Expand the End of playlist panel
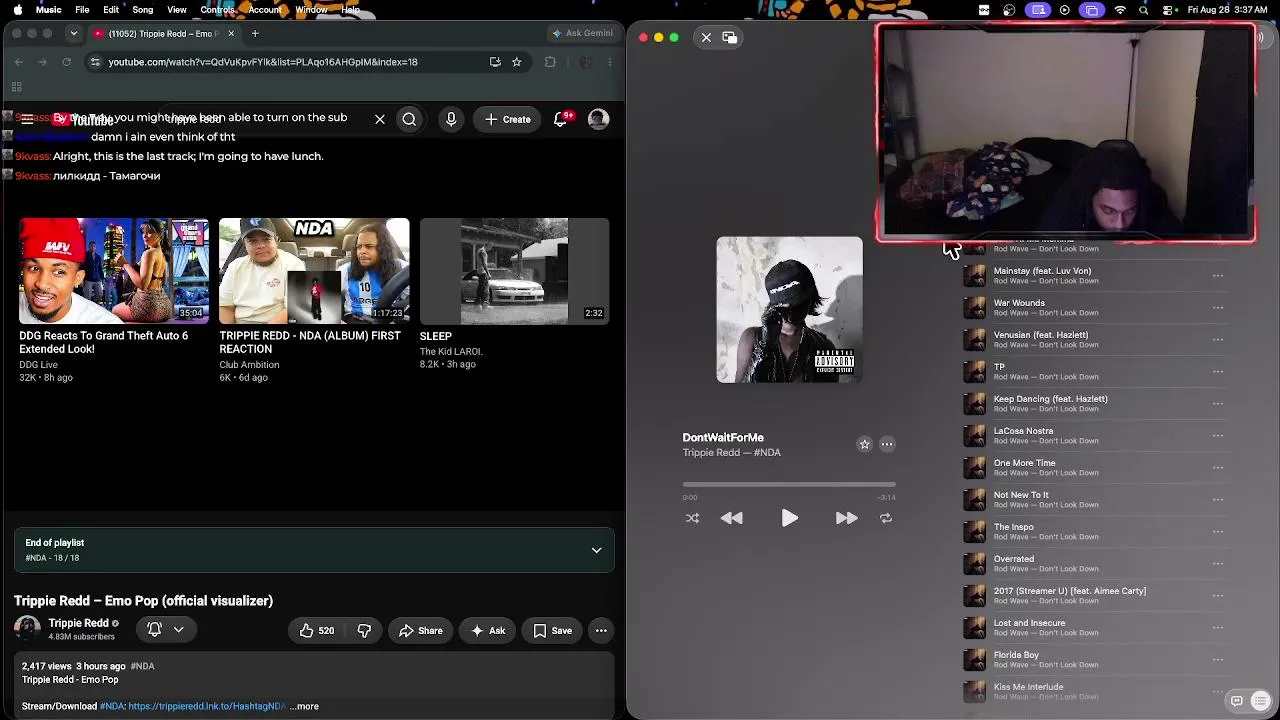This screenshot has height=720, width=1280. [596, 550]
